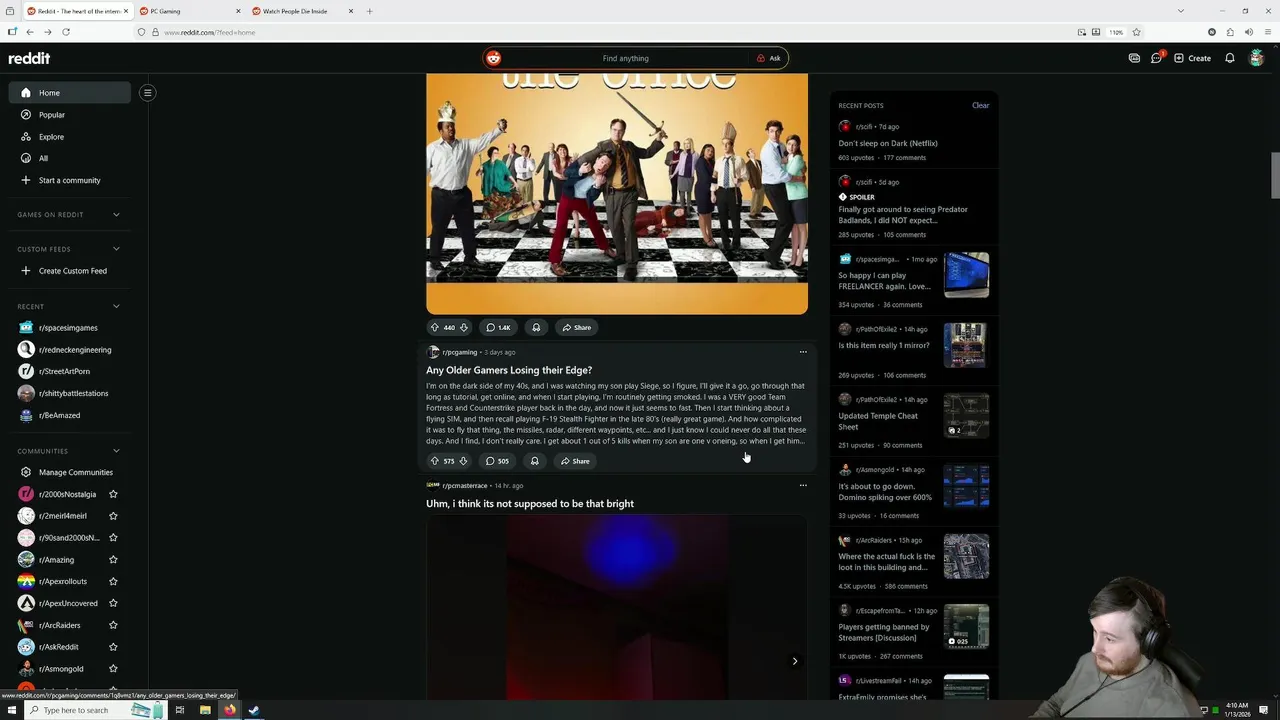
Task: Downvote the Office post with 440 score
Action: (x=463, y=327)
